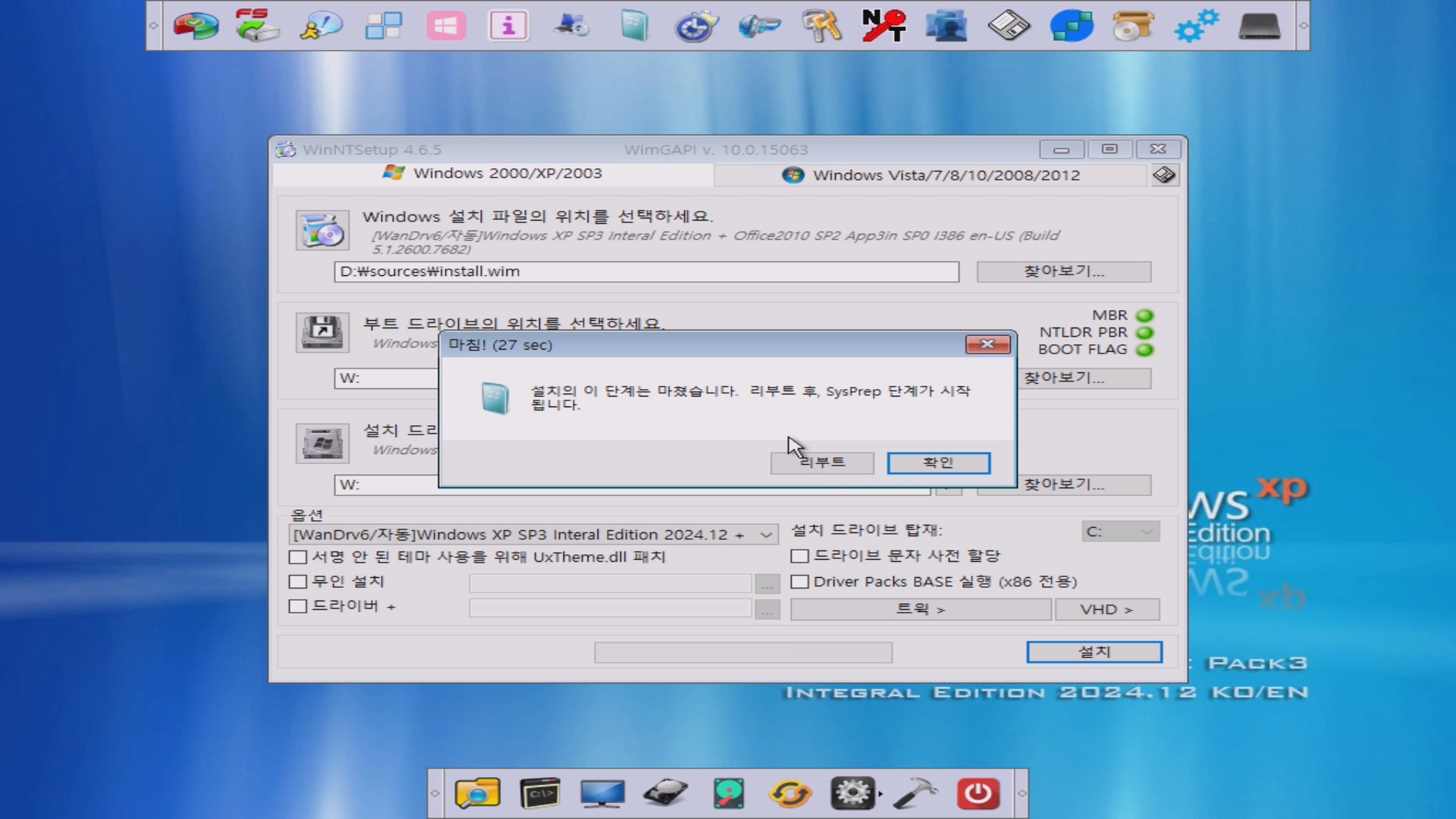Screen dimensions: 1456x819
Task: Click the install.wim path input field
Action: (x=646, y=271)
